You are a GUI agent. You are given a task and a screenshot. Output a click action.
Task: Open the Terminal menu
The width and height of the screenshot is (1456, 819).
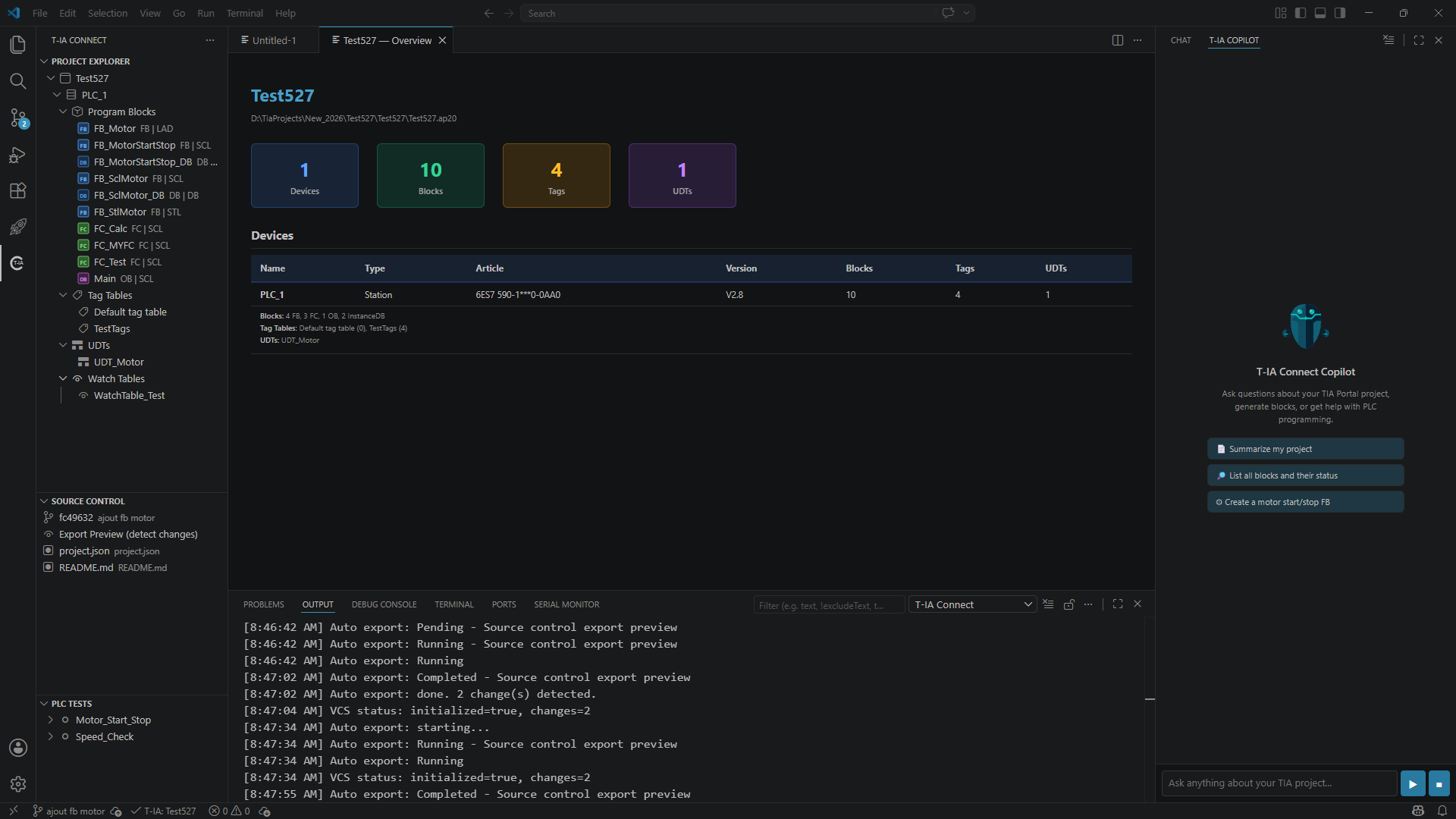(244, 13)
